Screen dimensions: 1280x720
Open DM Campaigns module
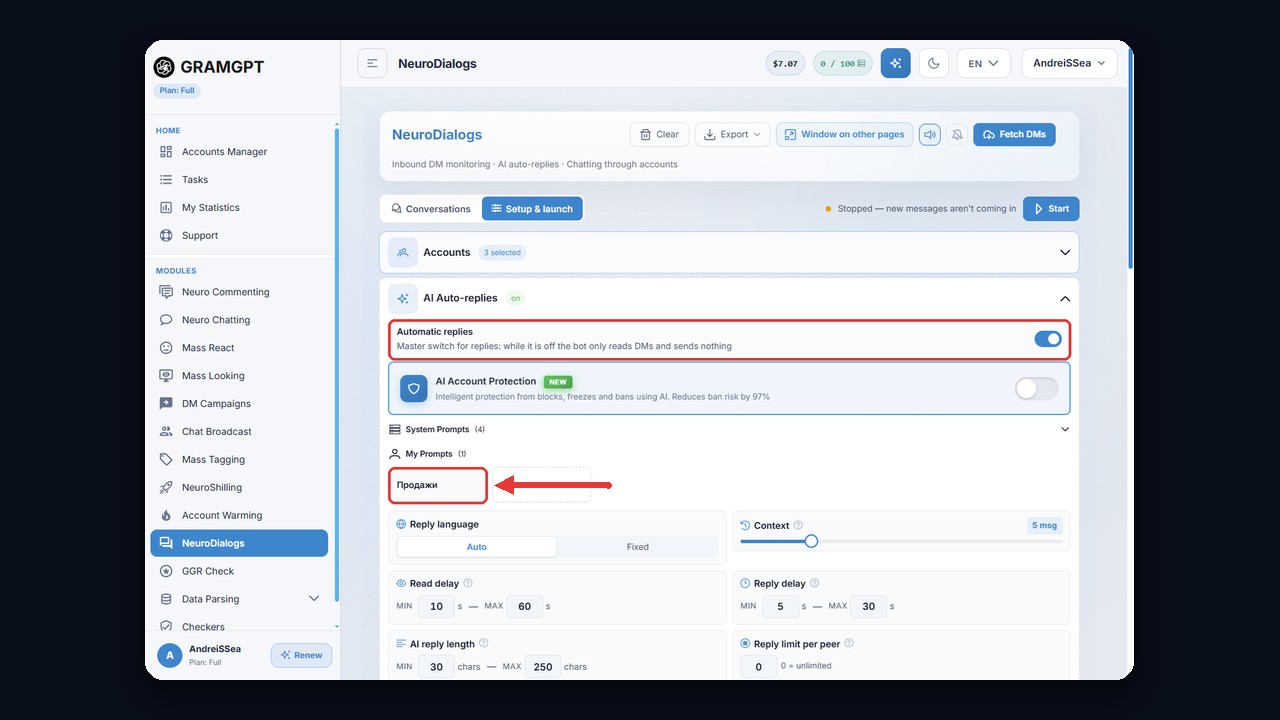240,404
